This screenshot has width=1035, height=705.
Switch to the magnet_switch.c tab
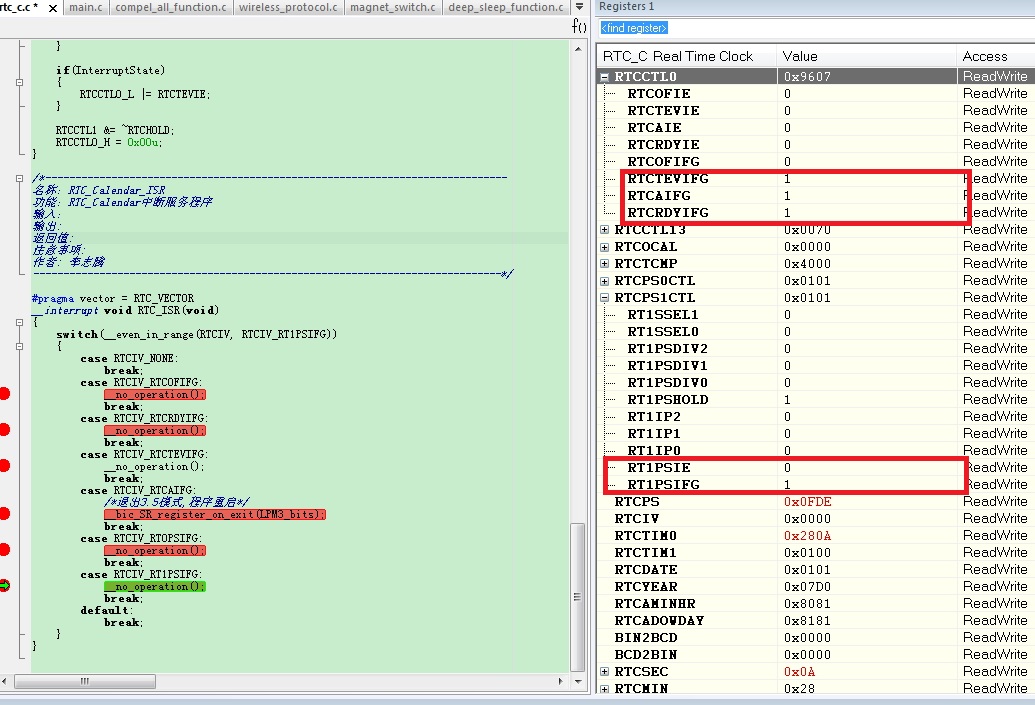coord(392,7)
